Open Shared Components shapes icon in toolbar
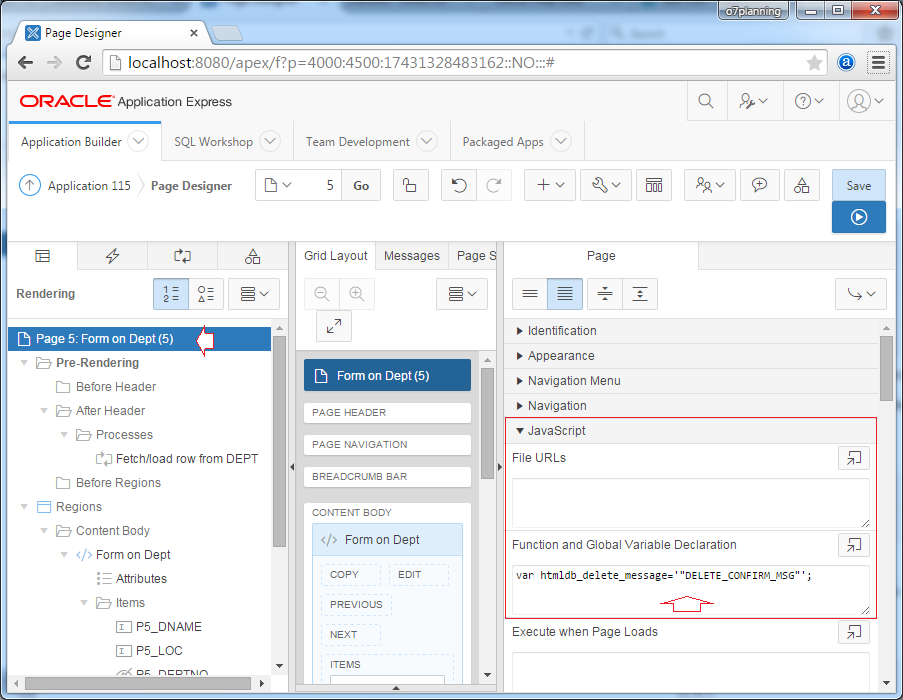This screenshot has height=700, width=903. 802,185
